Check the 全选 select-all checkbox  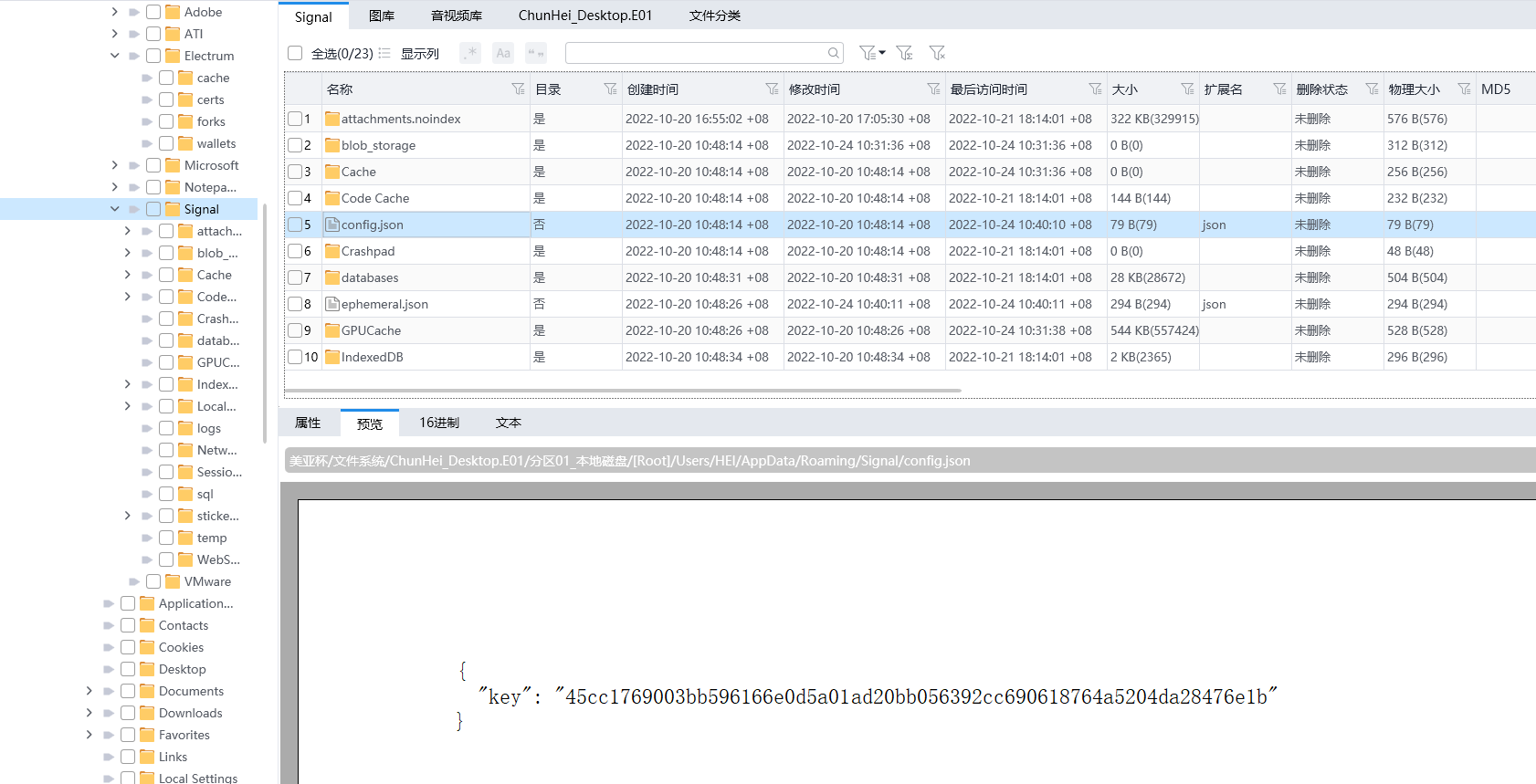(295, 53)
